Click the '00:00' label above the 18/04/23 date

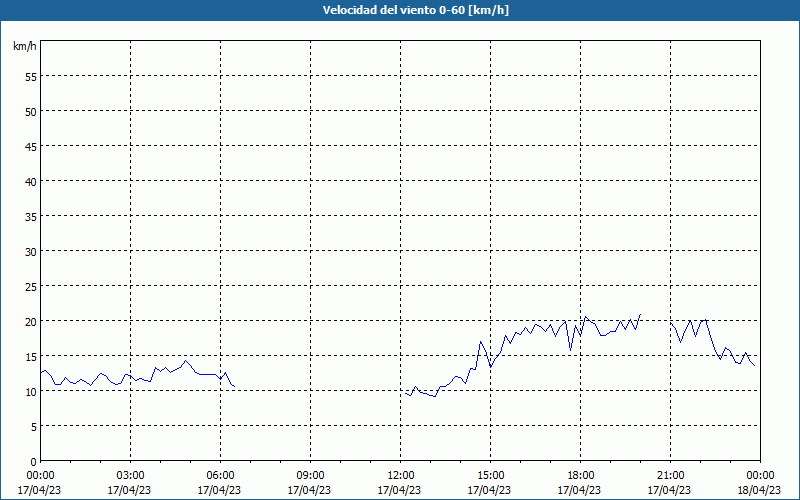tap(760, 476)
